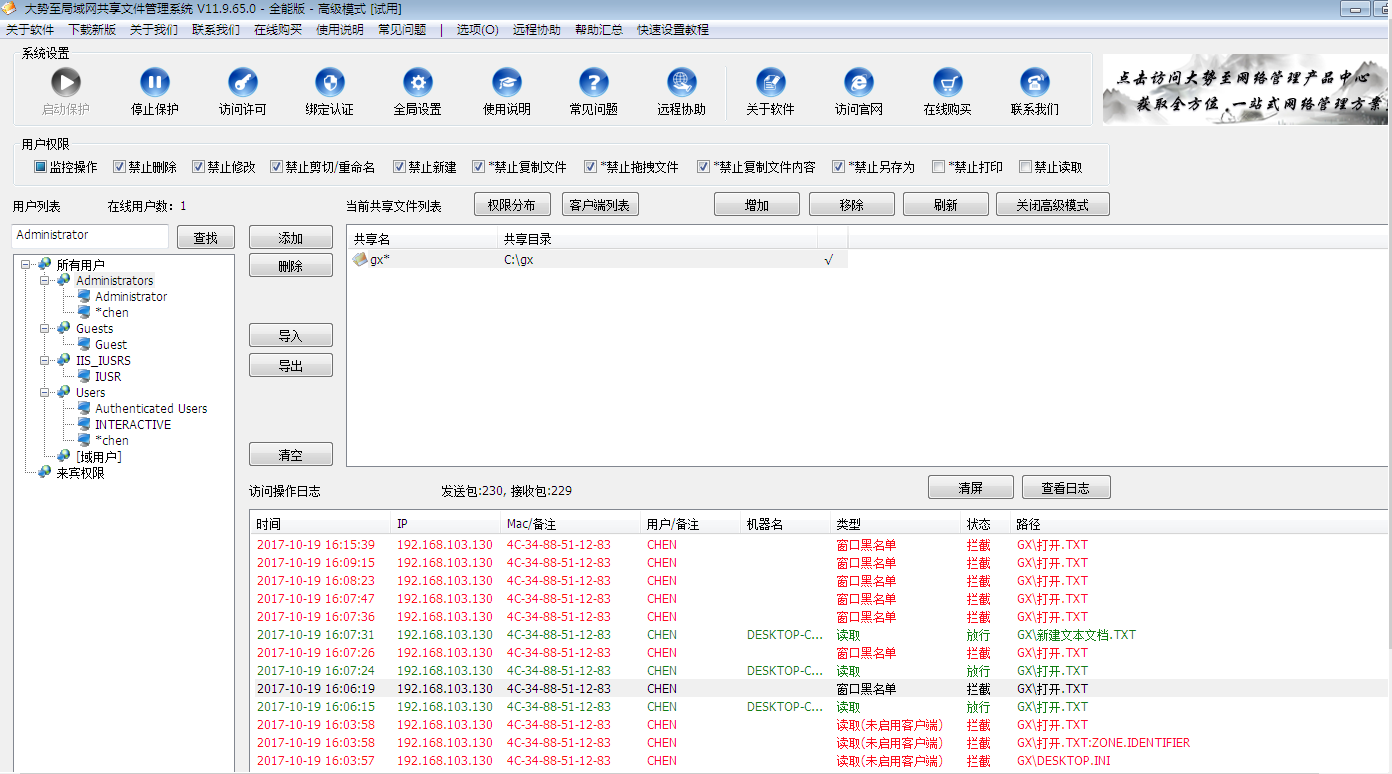Collapse the 所有用户 root node
The image size is (1392, 774).
[x=25, y=265]
